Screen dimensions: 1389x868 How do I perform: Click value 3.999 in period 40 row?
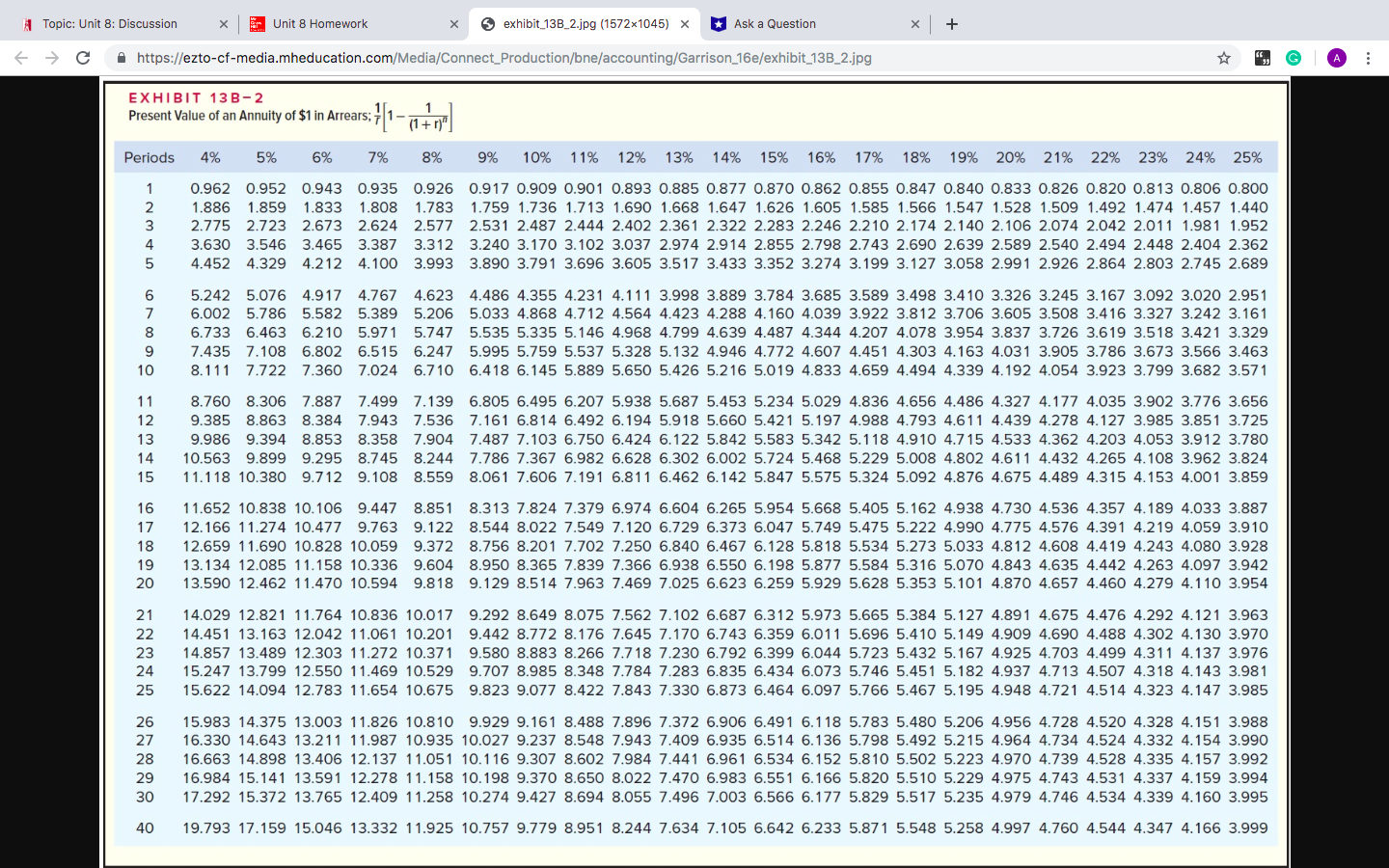pyautogui.click(x=1248, y=827)
